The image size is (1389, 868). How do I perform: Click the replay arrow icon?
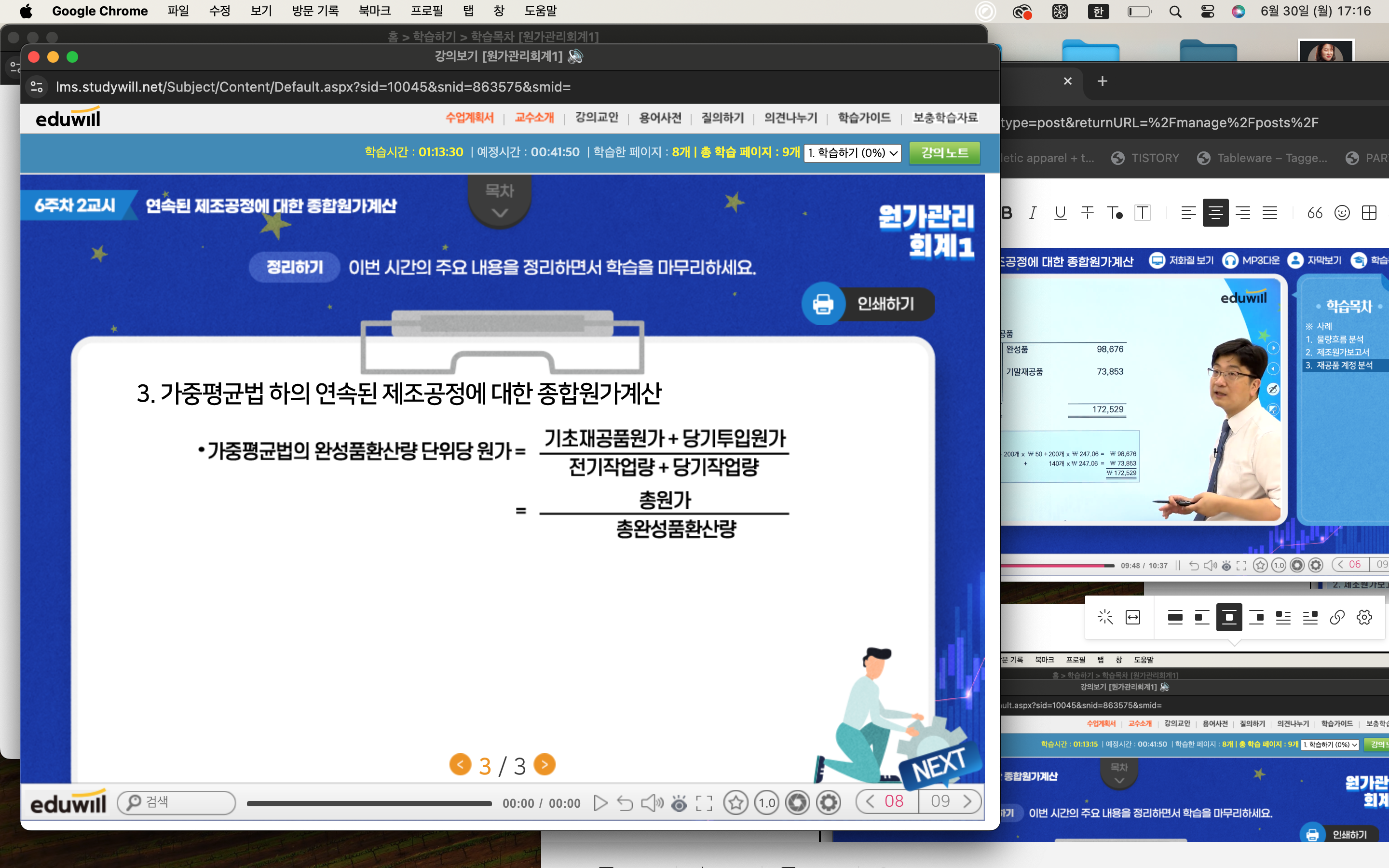tap(625, 802)
